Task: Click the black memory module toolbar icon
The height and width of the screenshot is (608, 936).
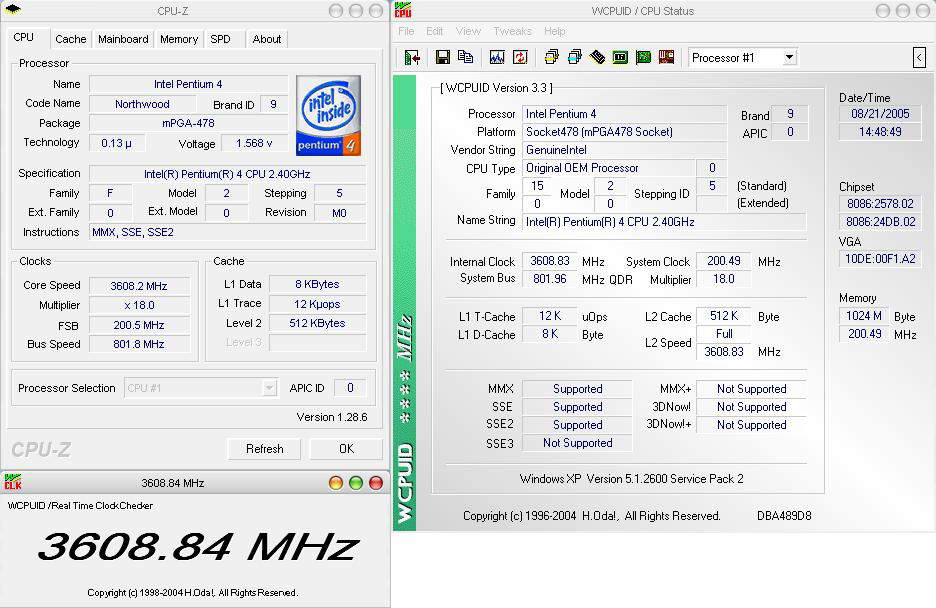Action: 598,57
